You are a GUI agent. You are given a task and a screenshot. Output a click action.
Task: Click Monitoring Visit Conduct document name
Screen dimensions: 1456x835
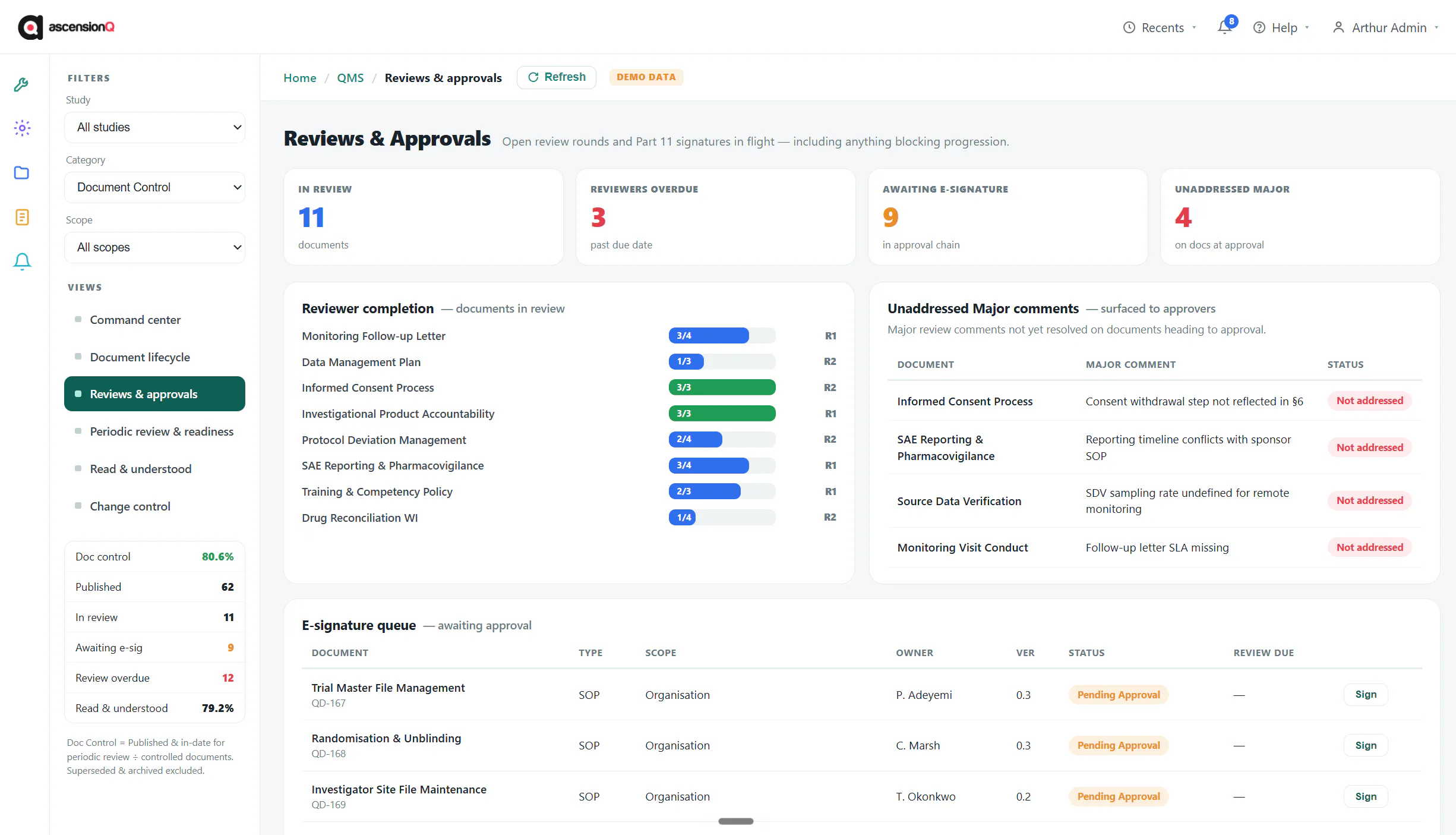coord(962,547)
